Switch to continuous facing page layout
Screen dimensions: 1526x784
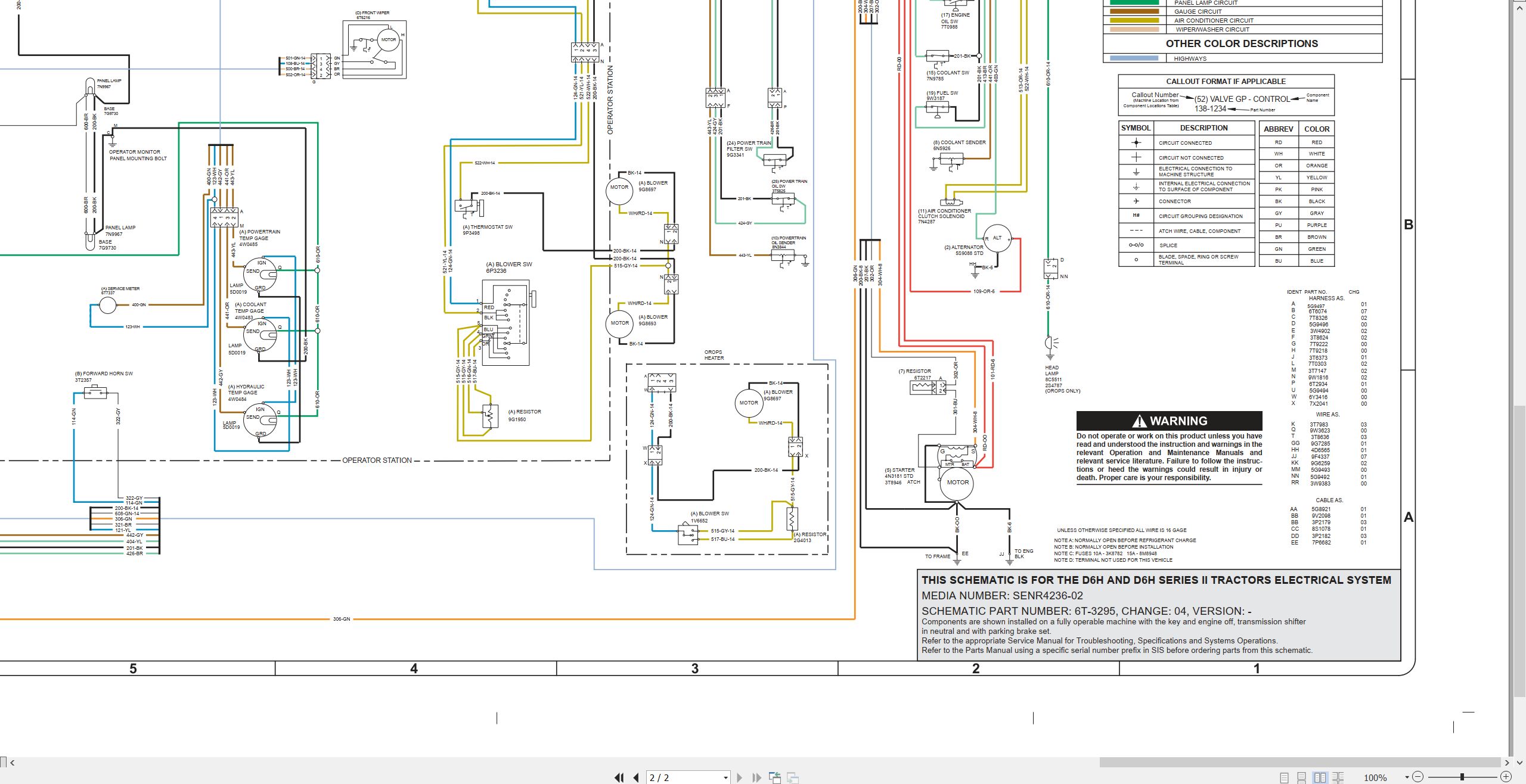pyautogui.click(x=1338, y=777)
